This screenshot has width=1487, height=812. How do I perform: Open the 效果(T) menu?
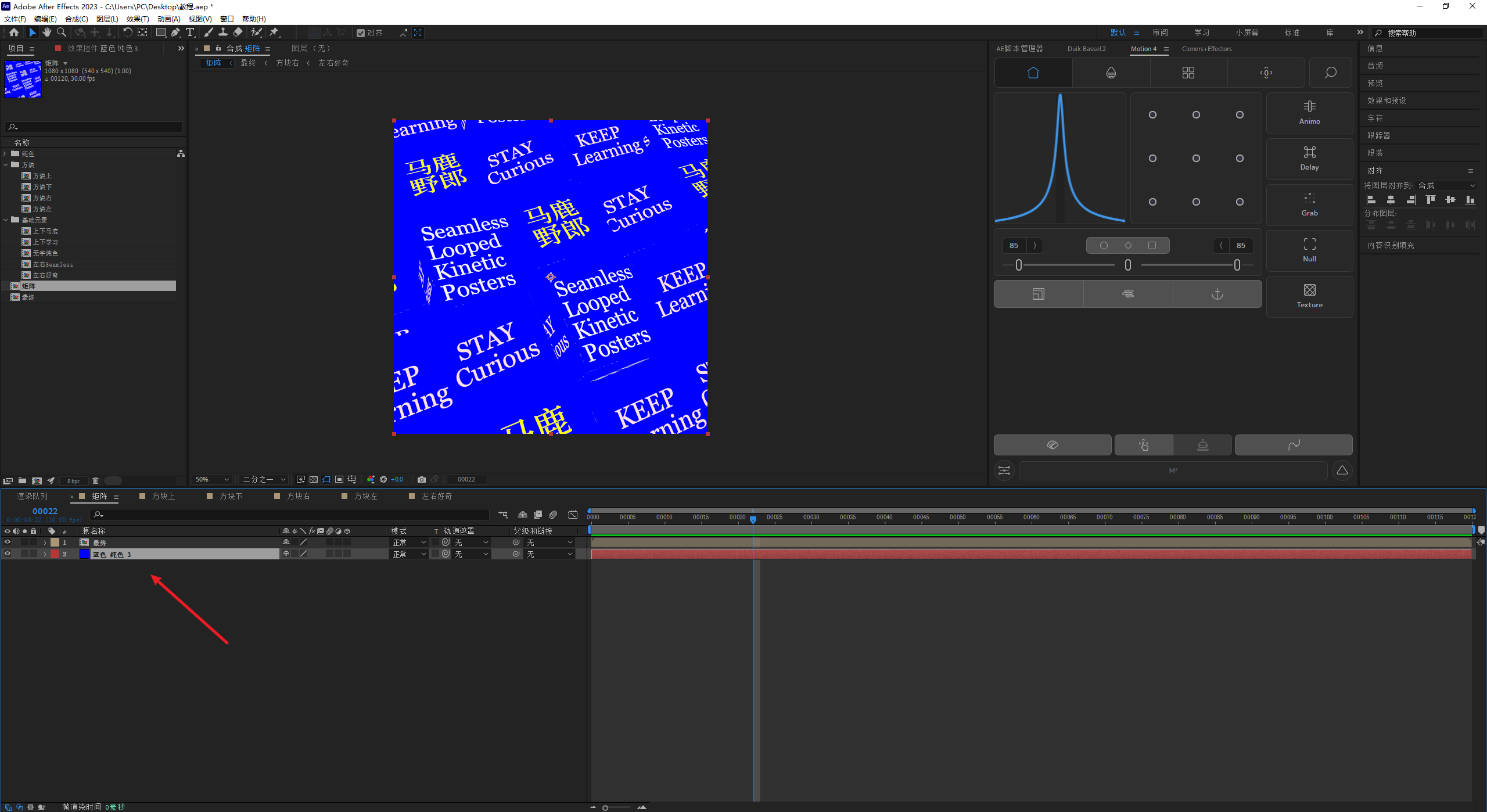click(x=137, y=19)
